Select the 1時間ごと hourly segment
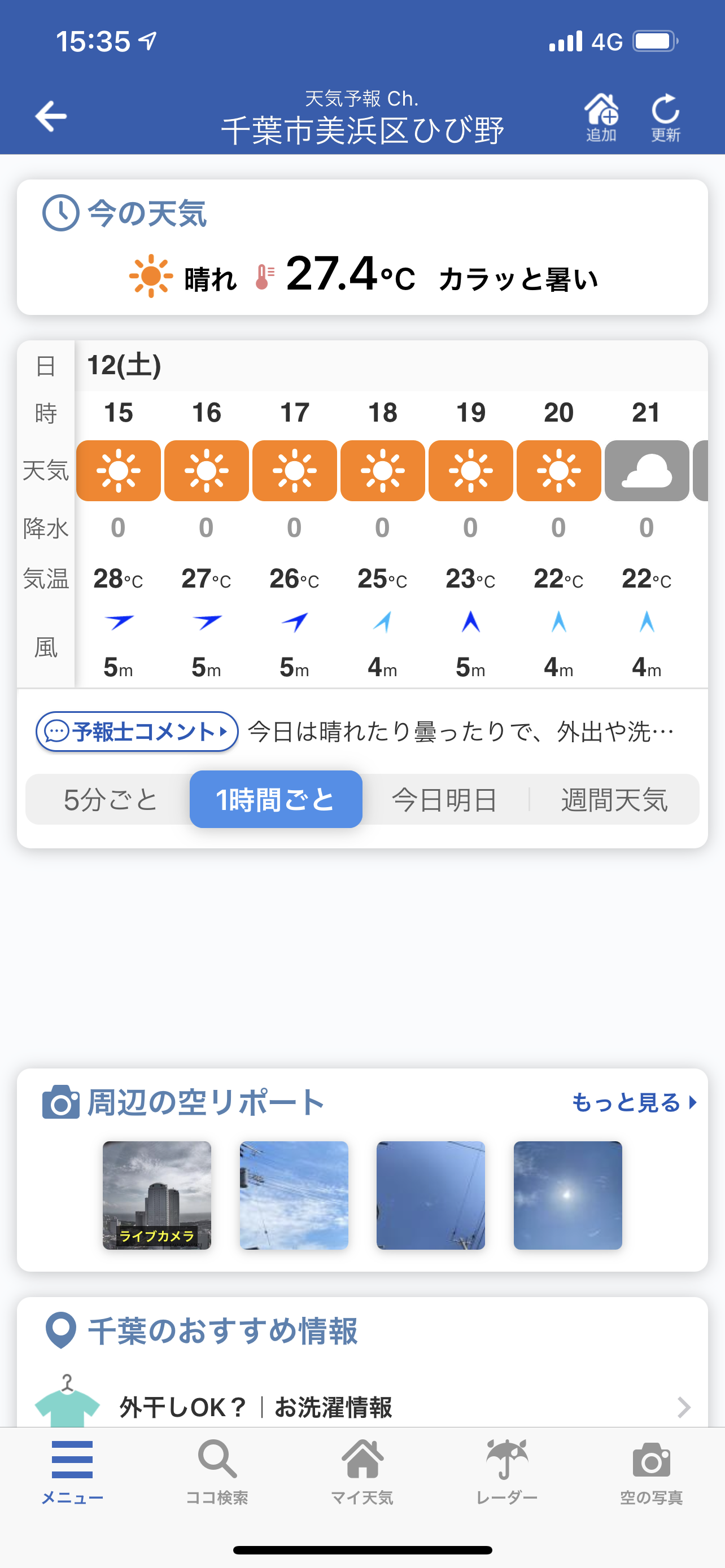Viewport: 725px width, 1568px height. tap(276, 799)
